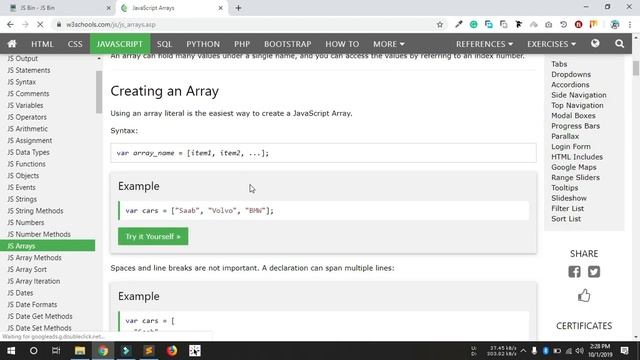The height and width of the screenshot is (360, 640).
Task: Open the Tooltips how-to link
Action: click(x=564, y=188)
